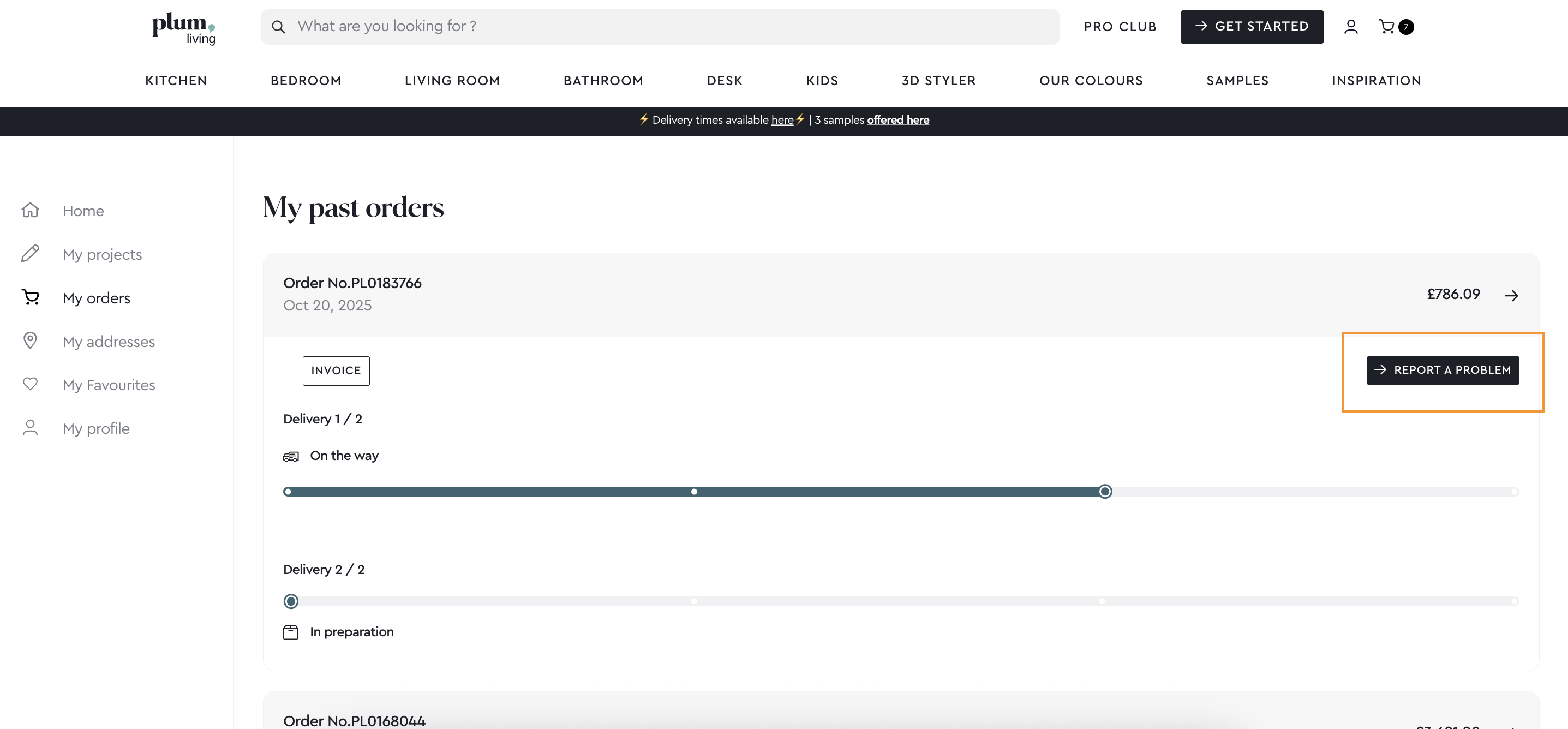Click the Home house icon in sidebar
This screenshot has width=1568, height=729.
(31, 210)
